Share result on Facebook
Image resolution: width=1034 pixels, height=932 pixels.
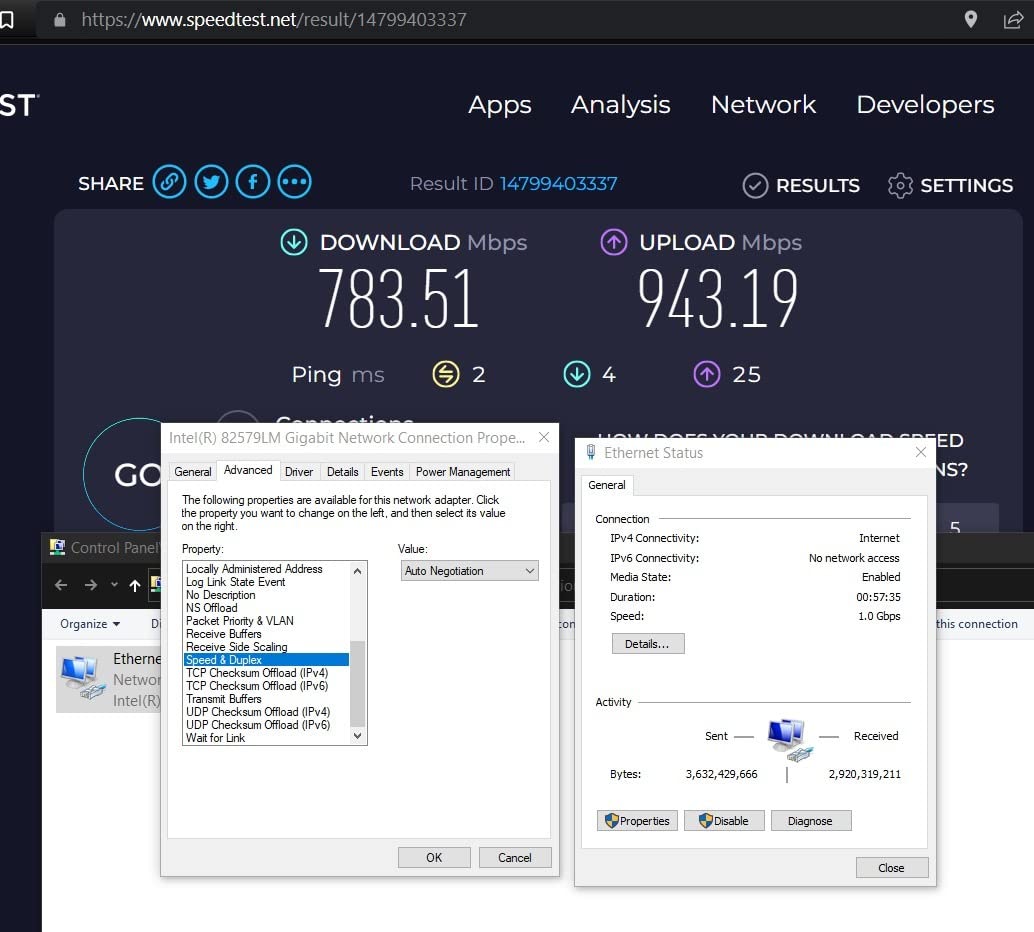click(253, 182)
